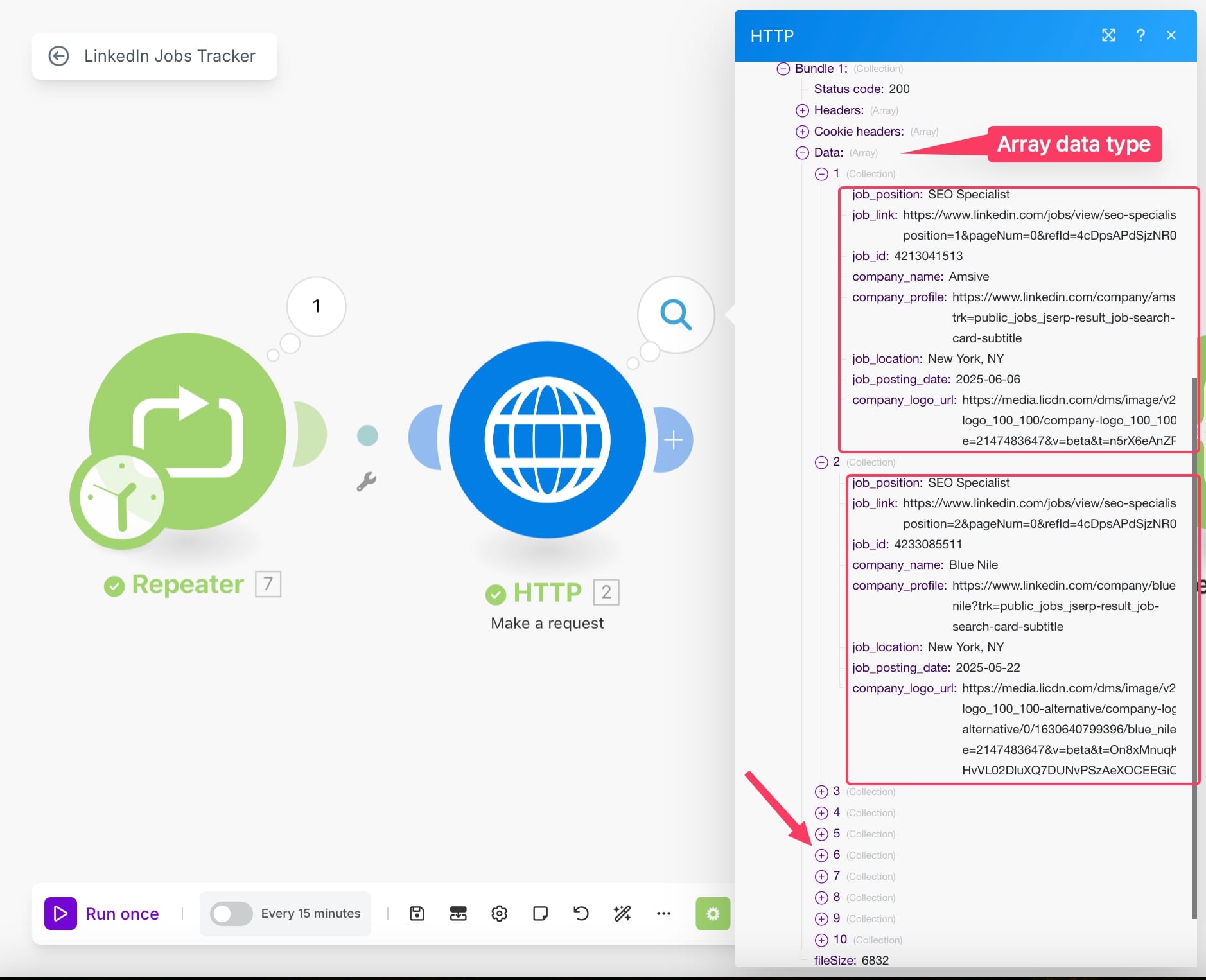1206x980 pixels.
Task: Click the connector dot between Repeater and HTTP
Action: (x=367, y=435)
